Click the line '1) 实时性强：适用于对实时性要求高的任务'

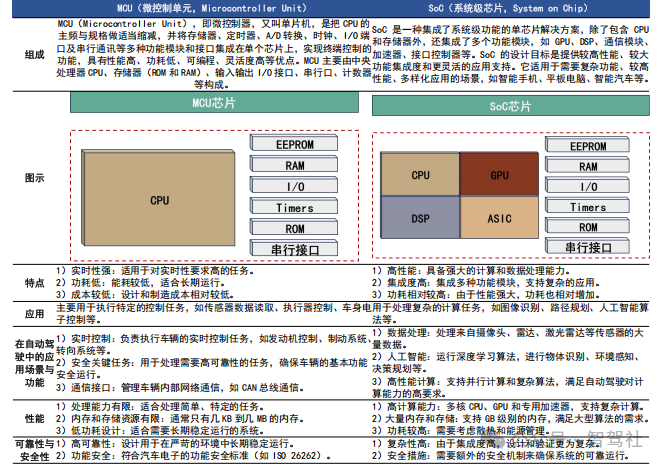155,271
